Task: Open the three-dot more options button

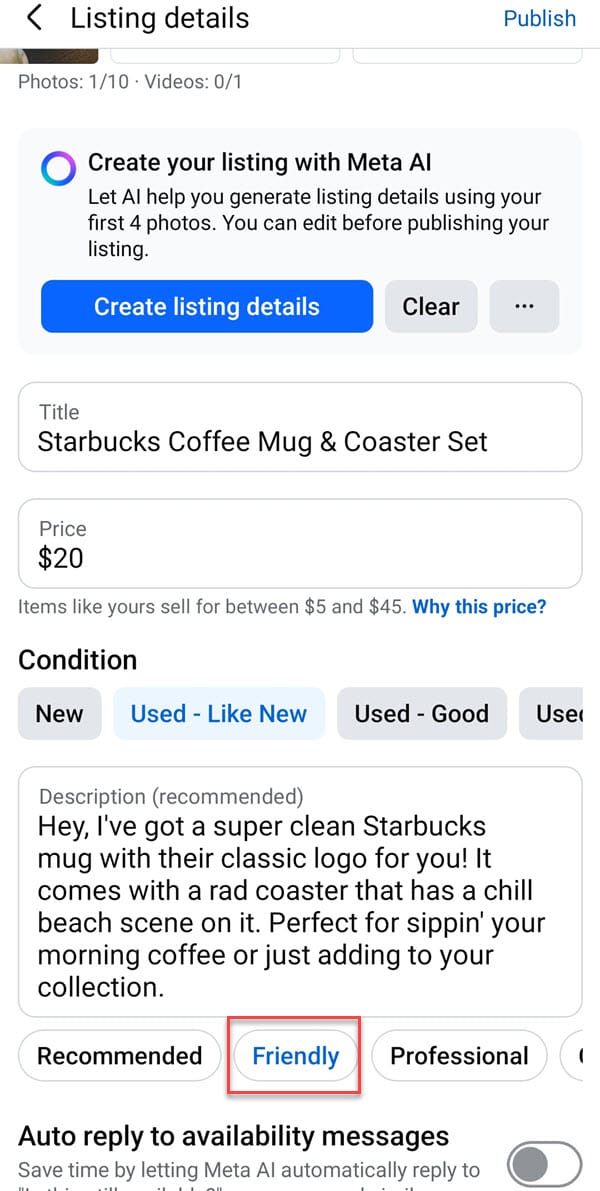Action: coord(524,306)
